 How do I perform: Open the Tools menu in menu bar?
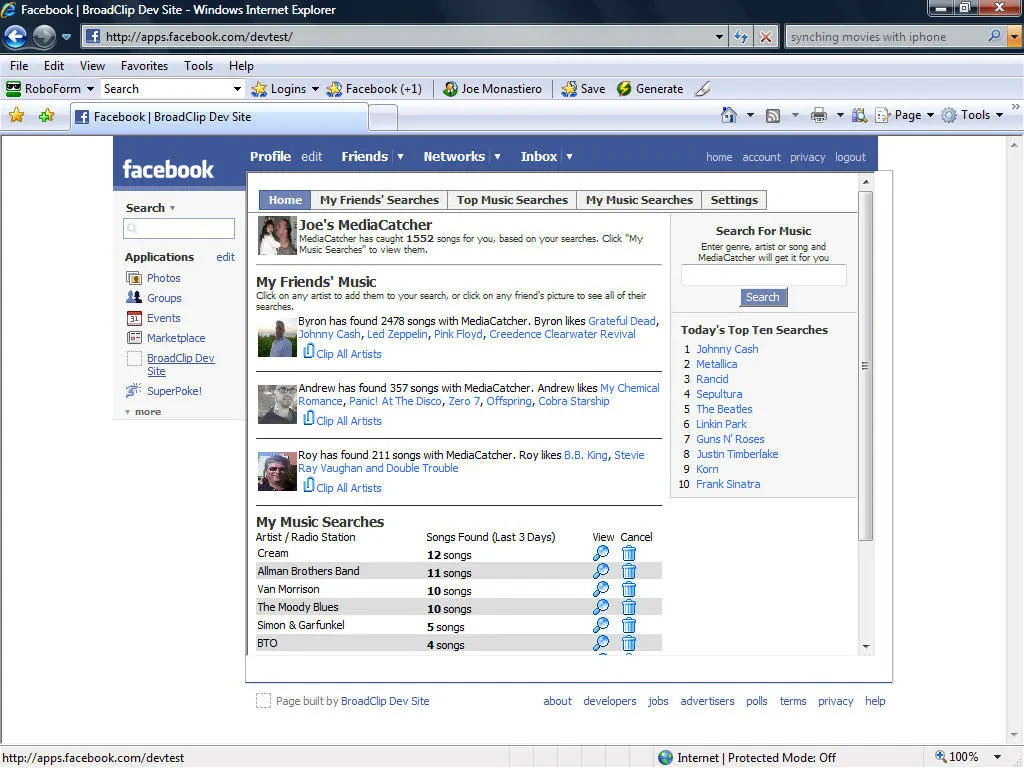(x=199, y=66)
